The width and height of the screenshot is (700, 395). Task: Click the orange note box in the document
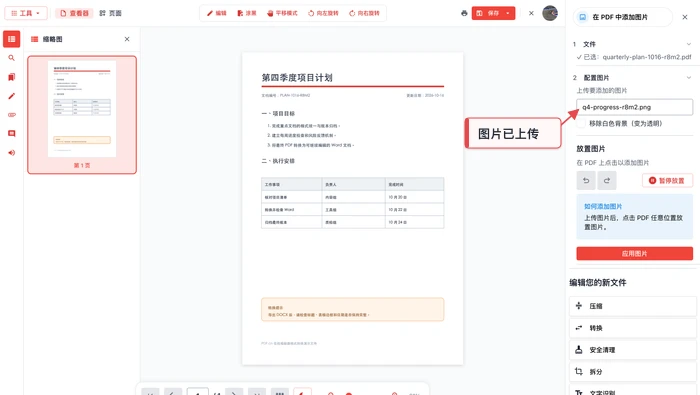353,309
